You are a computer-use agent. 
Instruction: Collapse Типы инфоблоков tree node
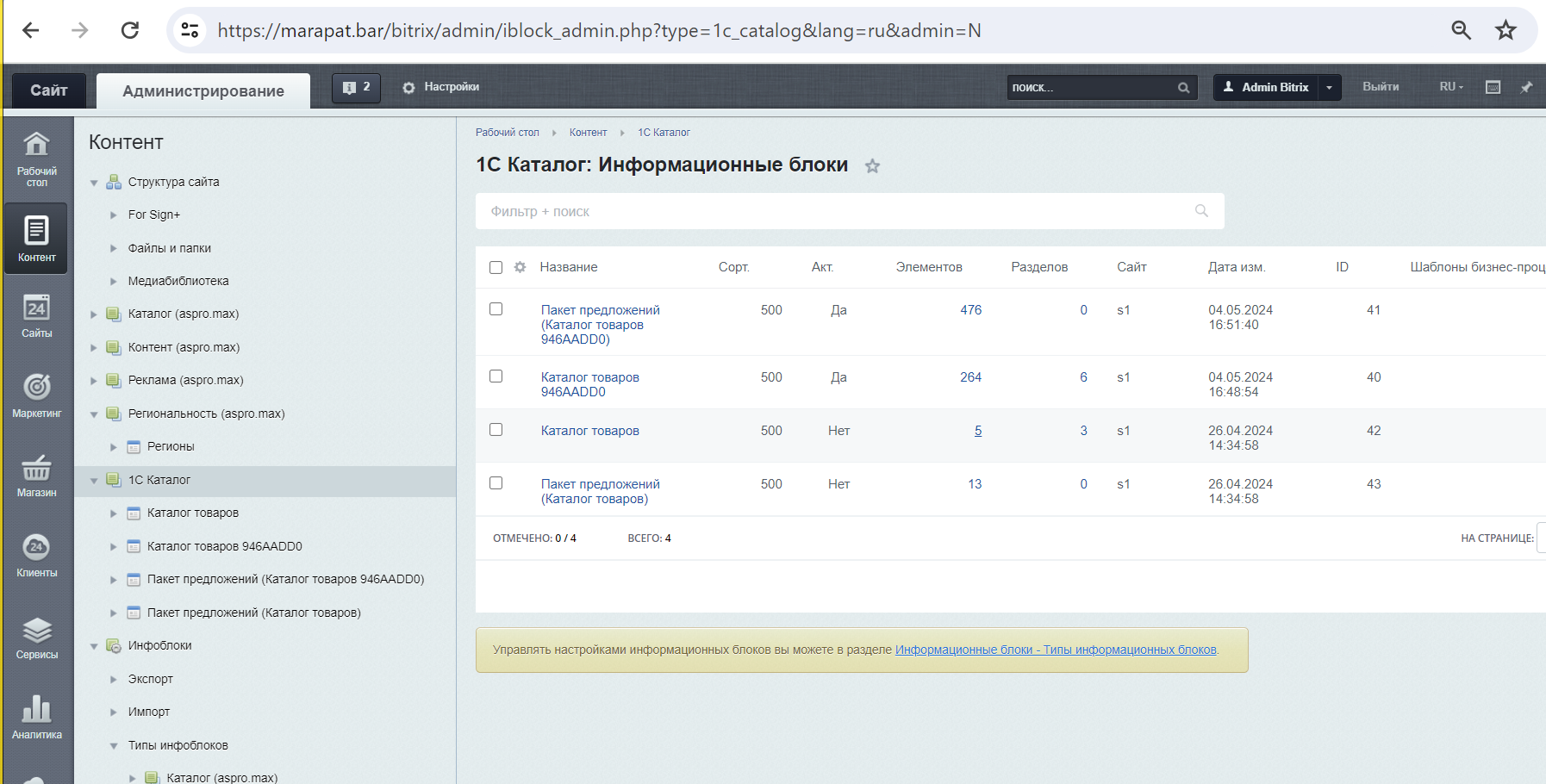coord(113,746)
